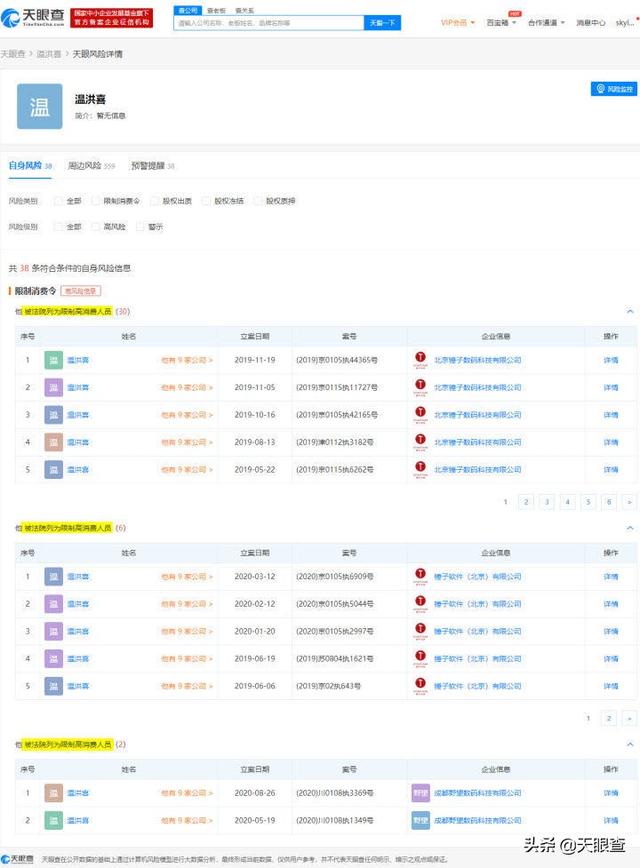Image resolution: width=640 pixels, height=868 pixels.
Task: Click Smartisan logo in the 2020-02-12 row
Action: click(420, 603)
